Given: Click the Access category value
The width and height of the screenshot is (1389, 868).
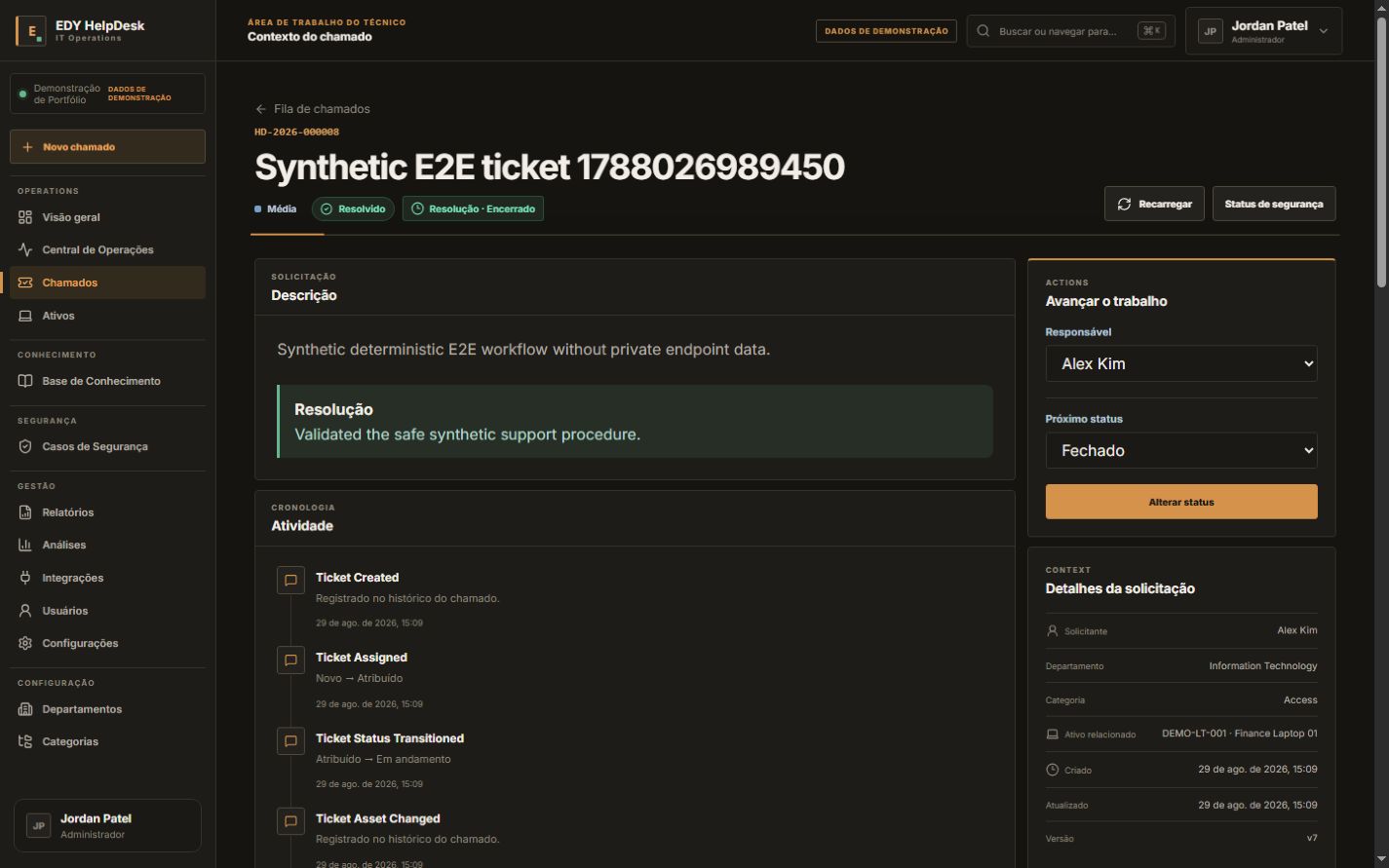Looking at the screenshot, I should (x=1300, y=700).
